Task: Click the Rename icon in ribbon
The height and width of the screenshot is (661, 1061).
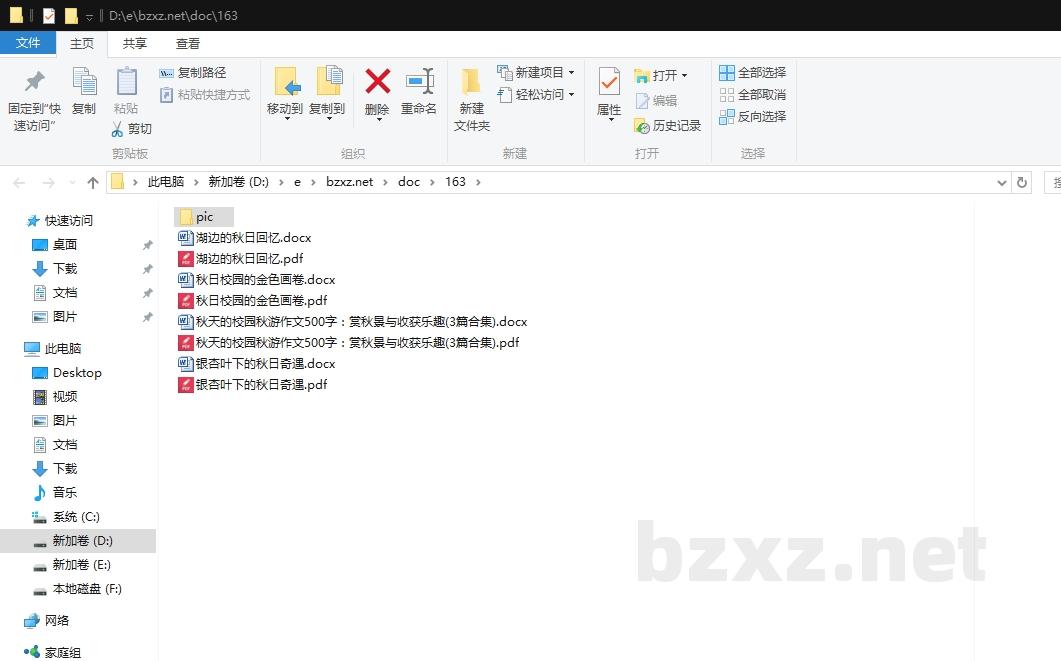Action: 419,82
